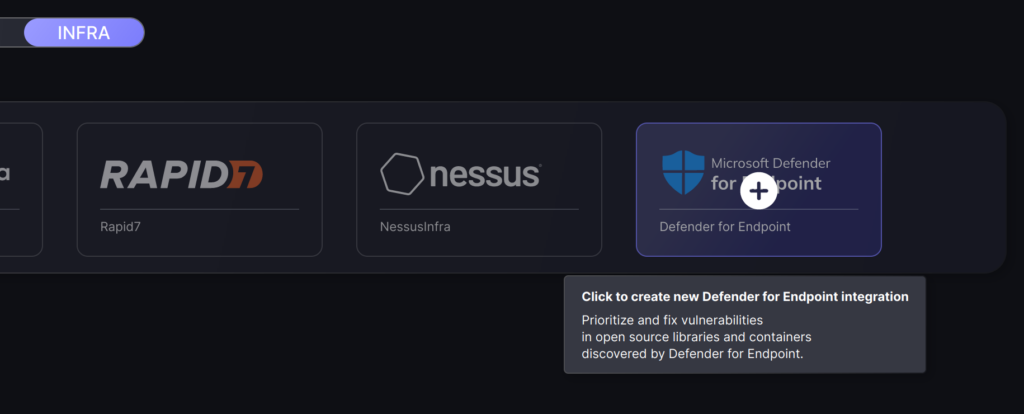Click the Nessus hexagon logo icon
This screenshot has width=1024, height=414.
click(x=402, y=174)
